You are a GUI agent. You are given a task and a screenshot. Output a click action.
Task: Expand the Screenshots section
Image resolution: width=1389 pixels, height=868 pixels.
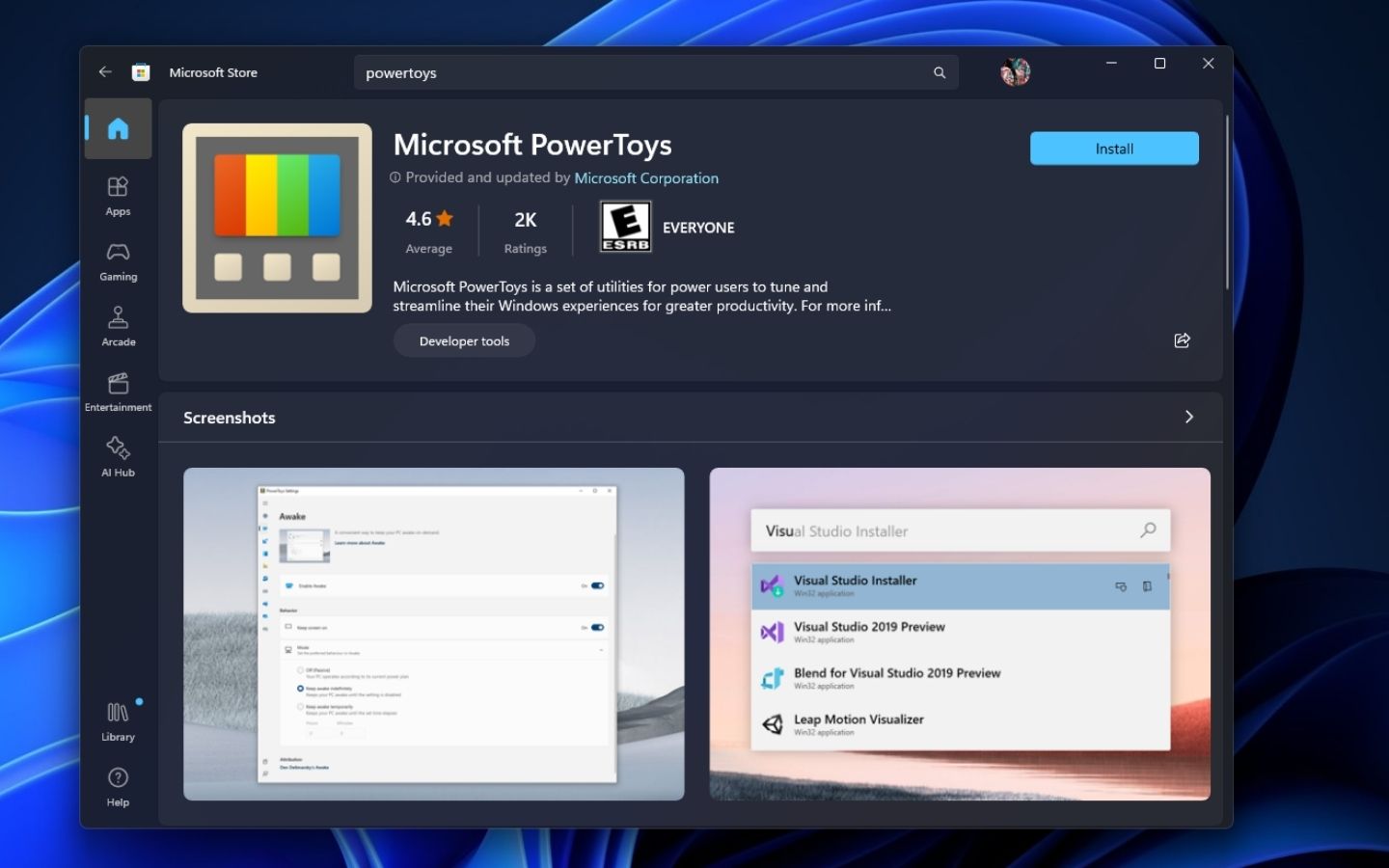pyautogui.click(x=1188, y=417)
